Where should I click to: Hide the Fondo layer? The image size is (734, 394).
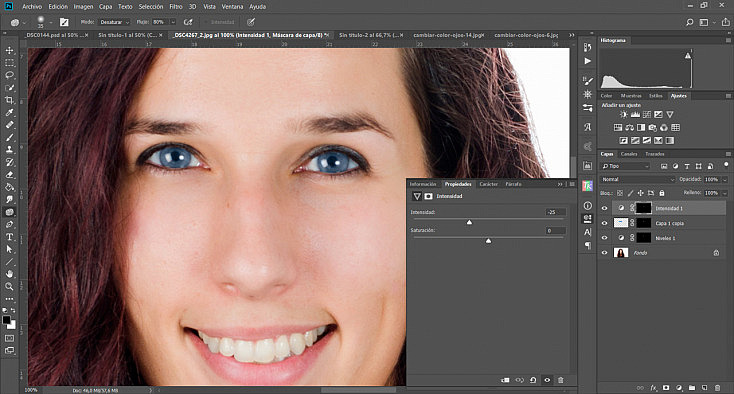pos(604,253)
